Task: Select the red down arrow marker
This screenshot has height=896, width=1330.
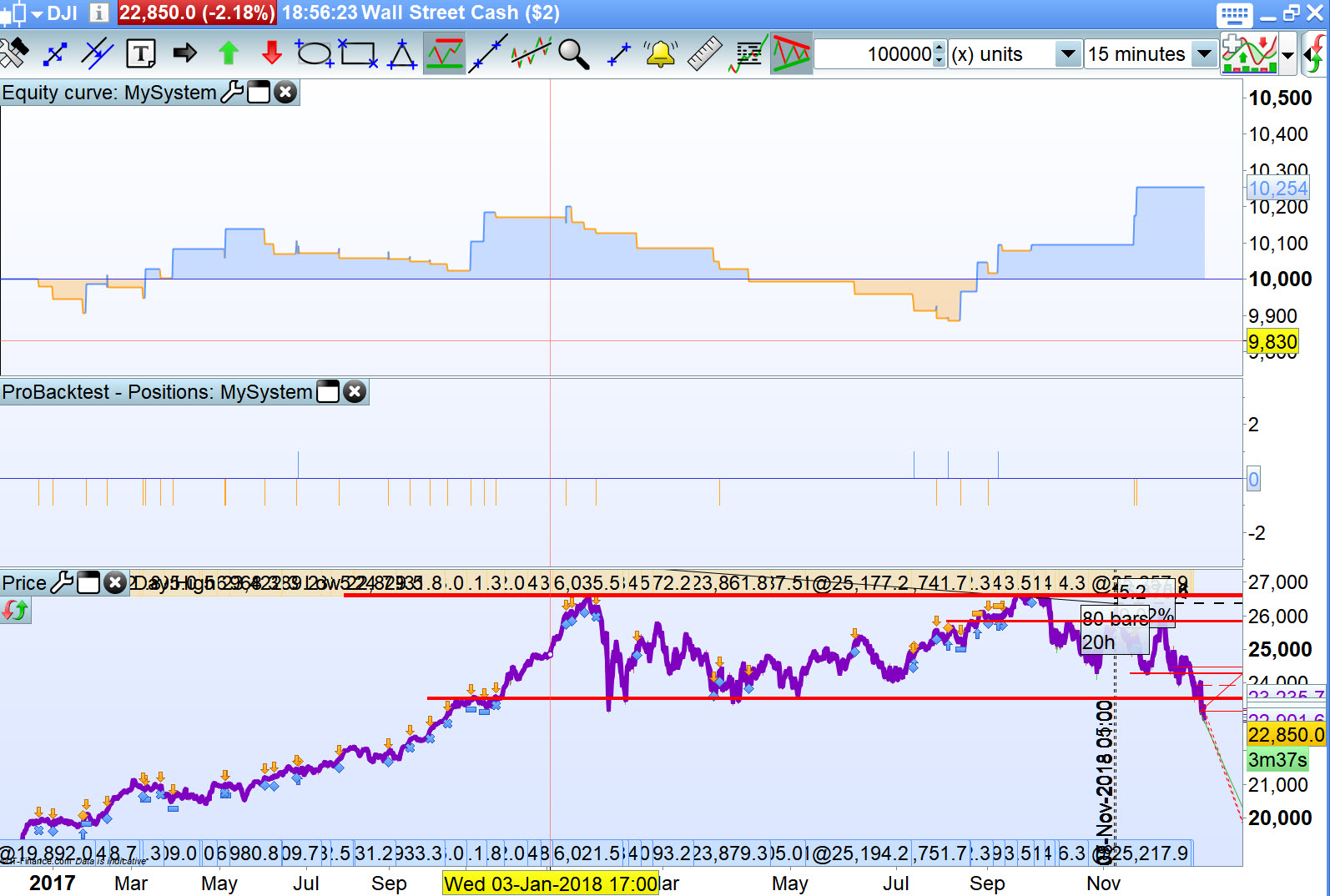Action: click(x=272, y=54)
